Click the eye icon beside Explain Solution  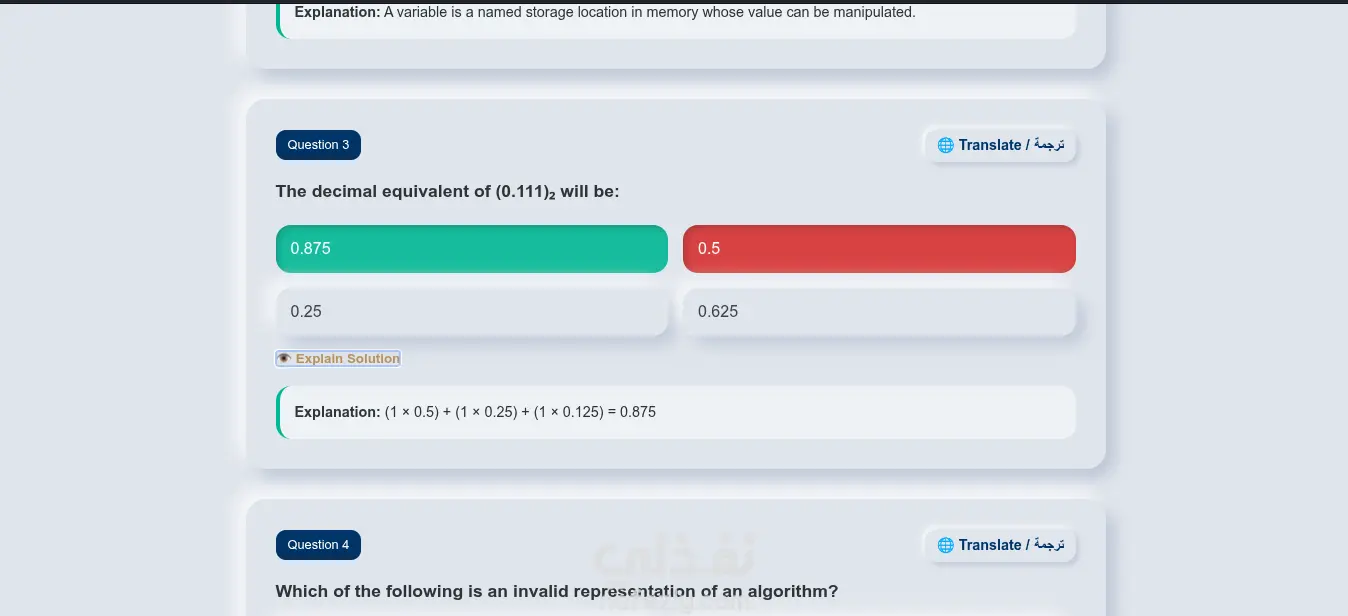284,358
